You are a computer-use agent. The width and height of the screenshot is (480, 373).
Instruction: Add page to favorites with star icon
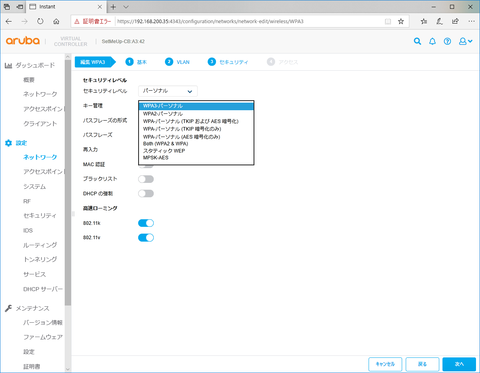(401, 21)
